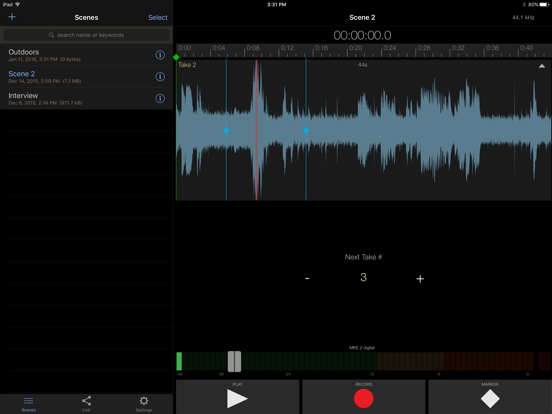Image resolution: width=552 pixels, height=414 pixels.
Task: Click the 0:36 mark on time ruler
Action: [x=492, y=48]
